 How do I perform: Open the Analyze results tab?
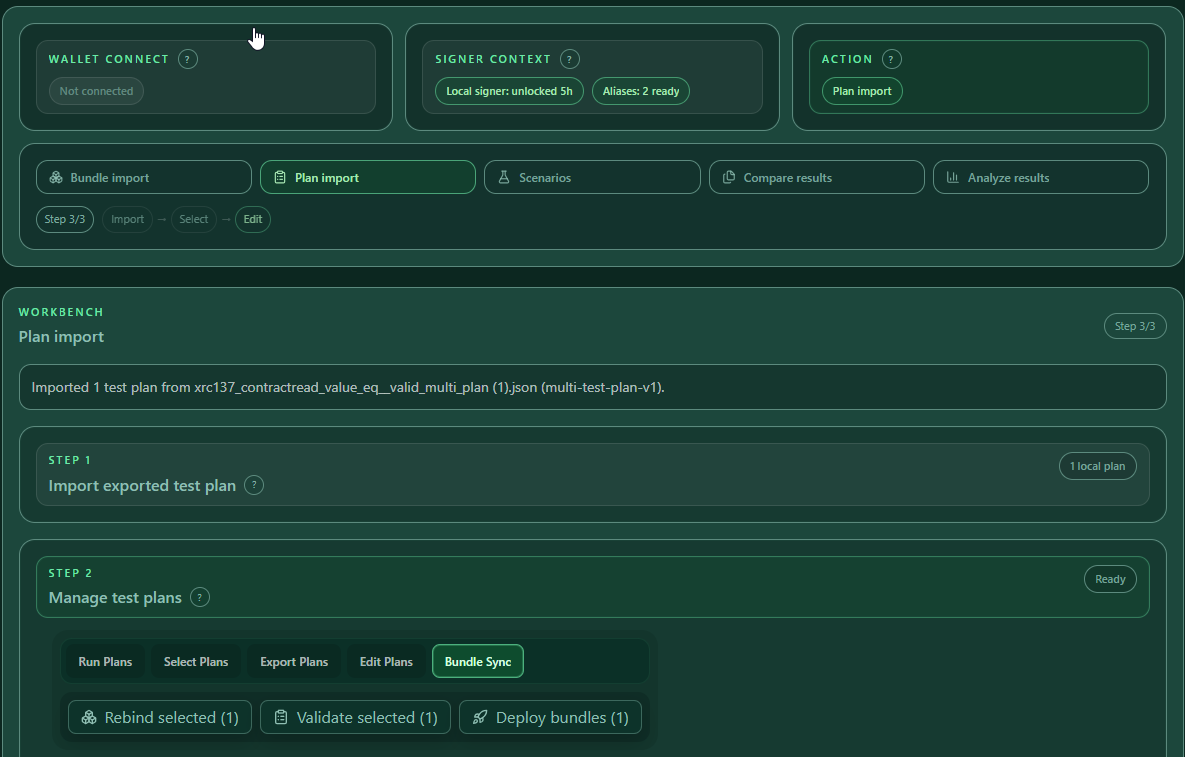pyautogui.click(x=1041, y=178)
